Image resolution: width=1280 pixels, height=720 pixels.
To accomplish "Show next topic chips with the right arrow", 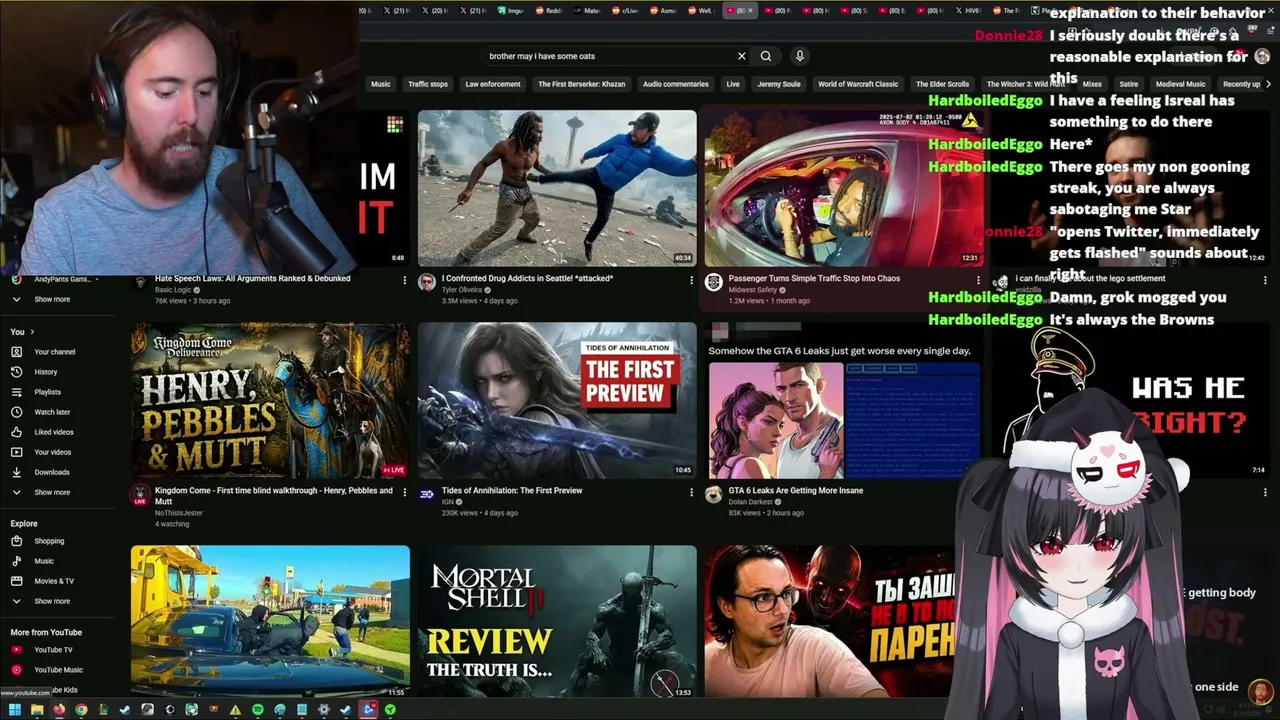I will point(1268,84).
